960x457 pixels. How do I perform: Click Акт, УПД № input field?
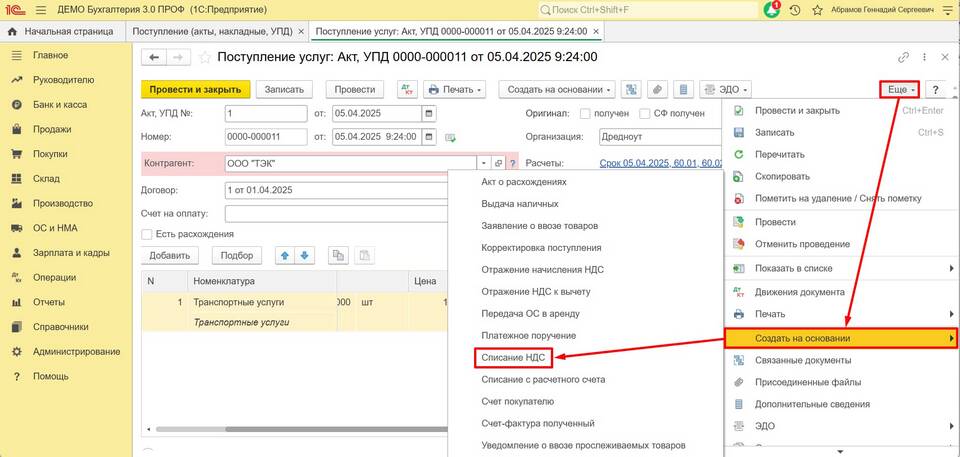[266, 114]
